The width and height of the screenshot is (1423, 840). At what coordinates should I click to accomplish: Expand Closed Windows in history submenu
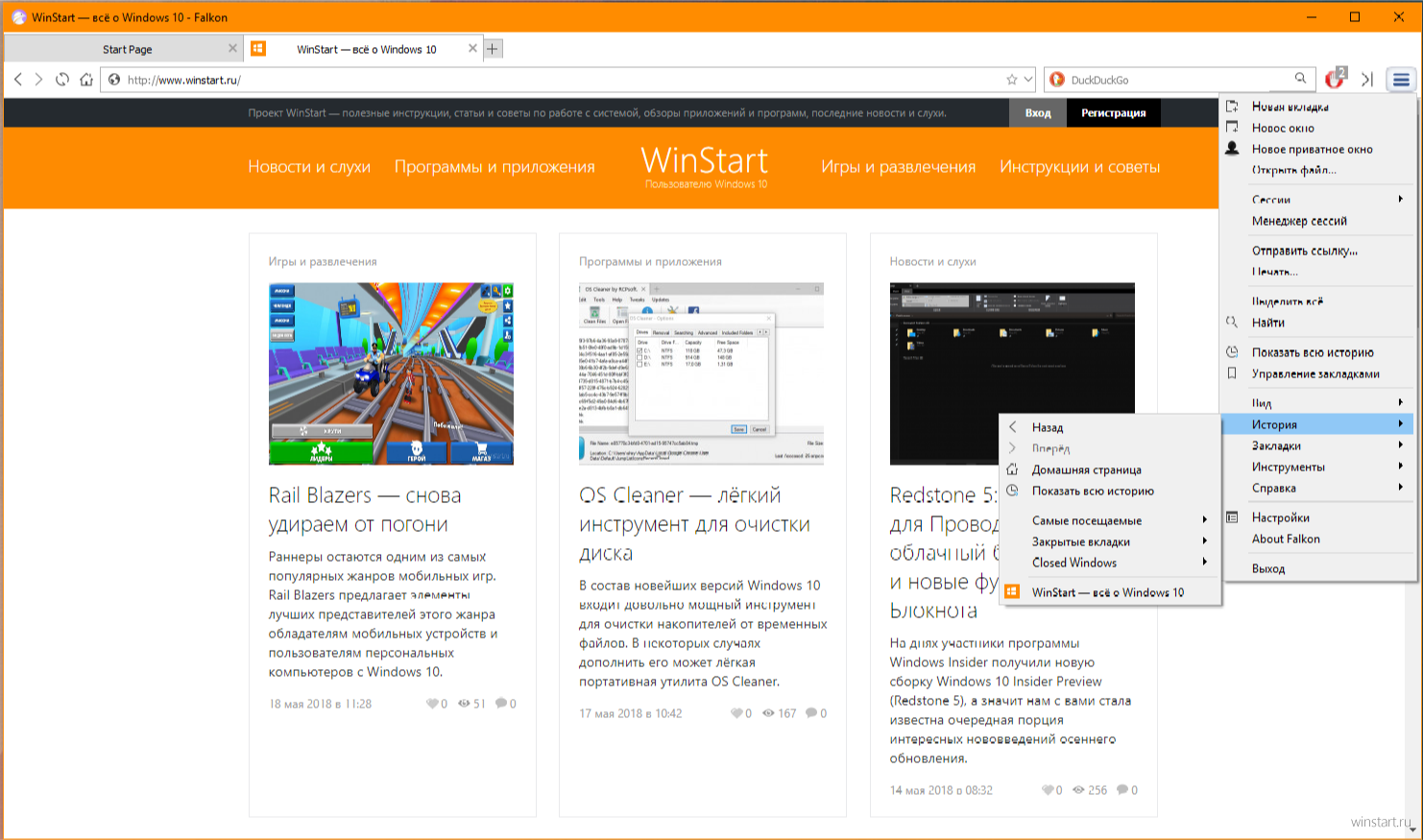pos(1110,563)
